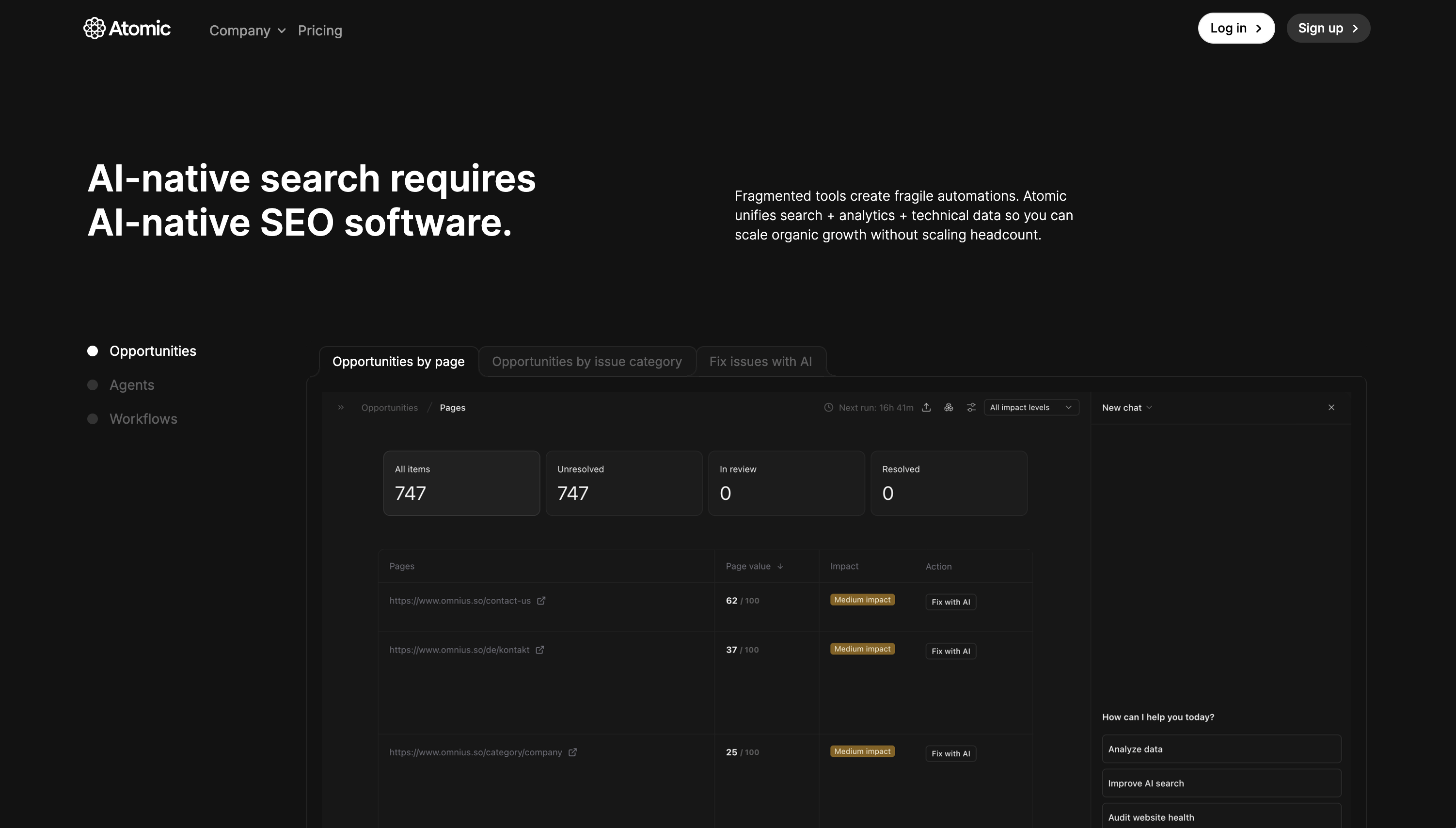1456x828 pixels.
Task: Select the Agents radio option
Action: (x=93, y=385)
